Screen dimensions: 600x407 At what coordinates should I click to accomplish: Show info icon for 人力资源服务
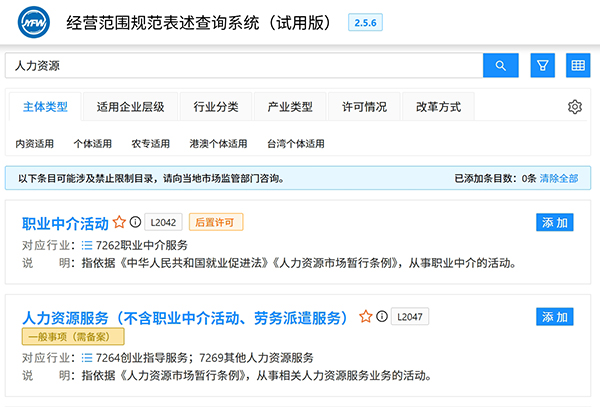point(382,318)
